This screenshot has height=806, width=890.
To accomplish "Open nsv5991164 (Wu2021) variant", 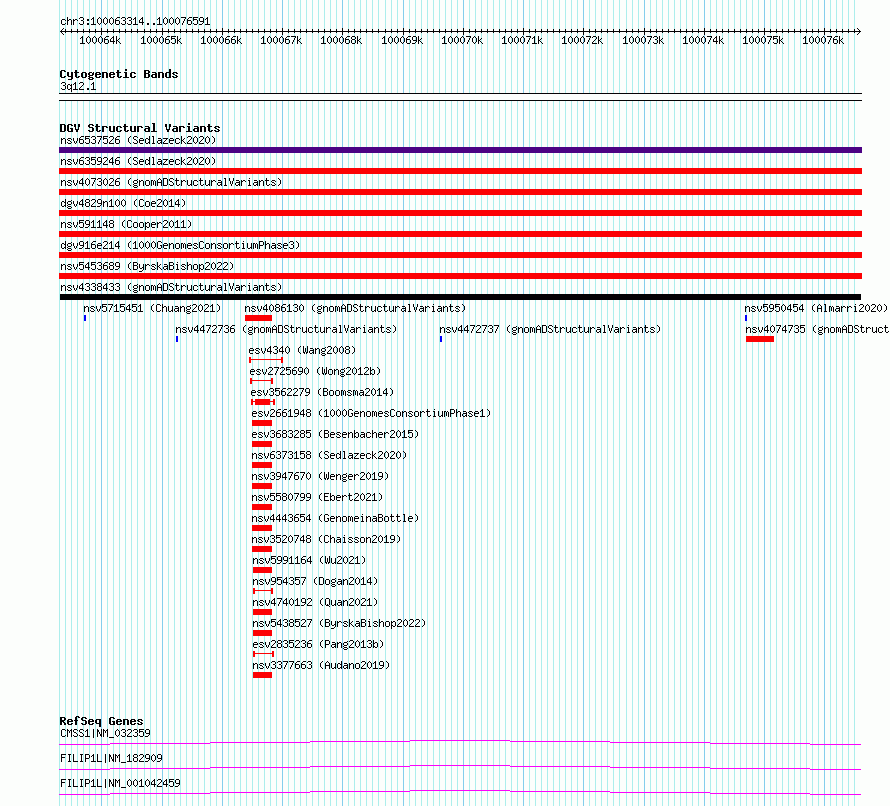I will 309,560.
